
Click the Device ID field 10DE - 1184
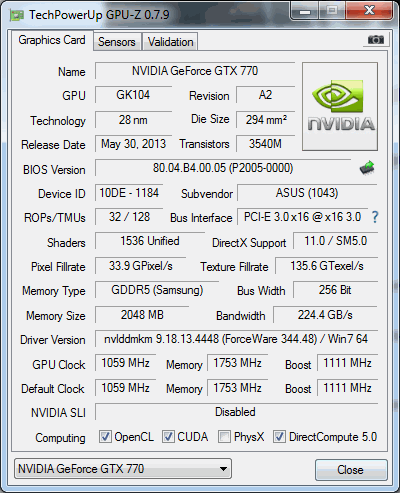point(129,193)
